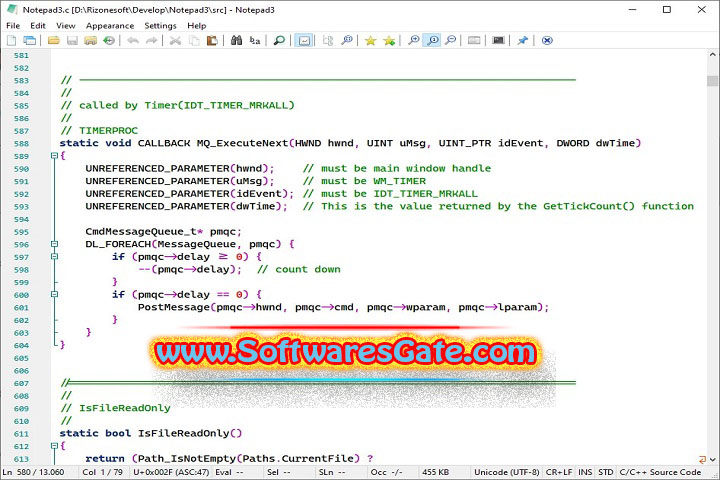Click the grayed document-tree toolbar icon
The width and height of the screenshot is (720, 480).
click(x=328, y=41)
